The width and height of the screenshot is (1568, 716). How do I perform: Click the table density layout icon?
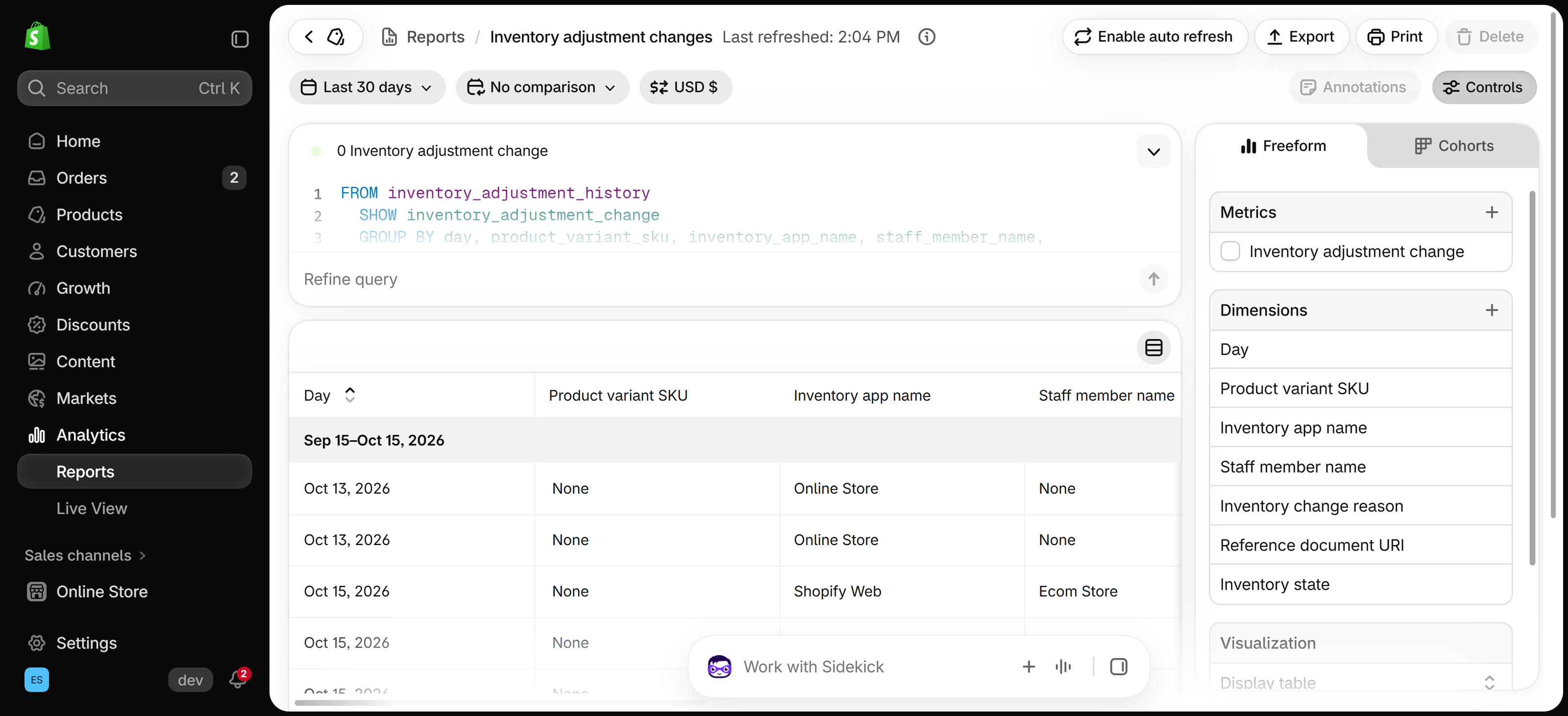point(1153,347)
